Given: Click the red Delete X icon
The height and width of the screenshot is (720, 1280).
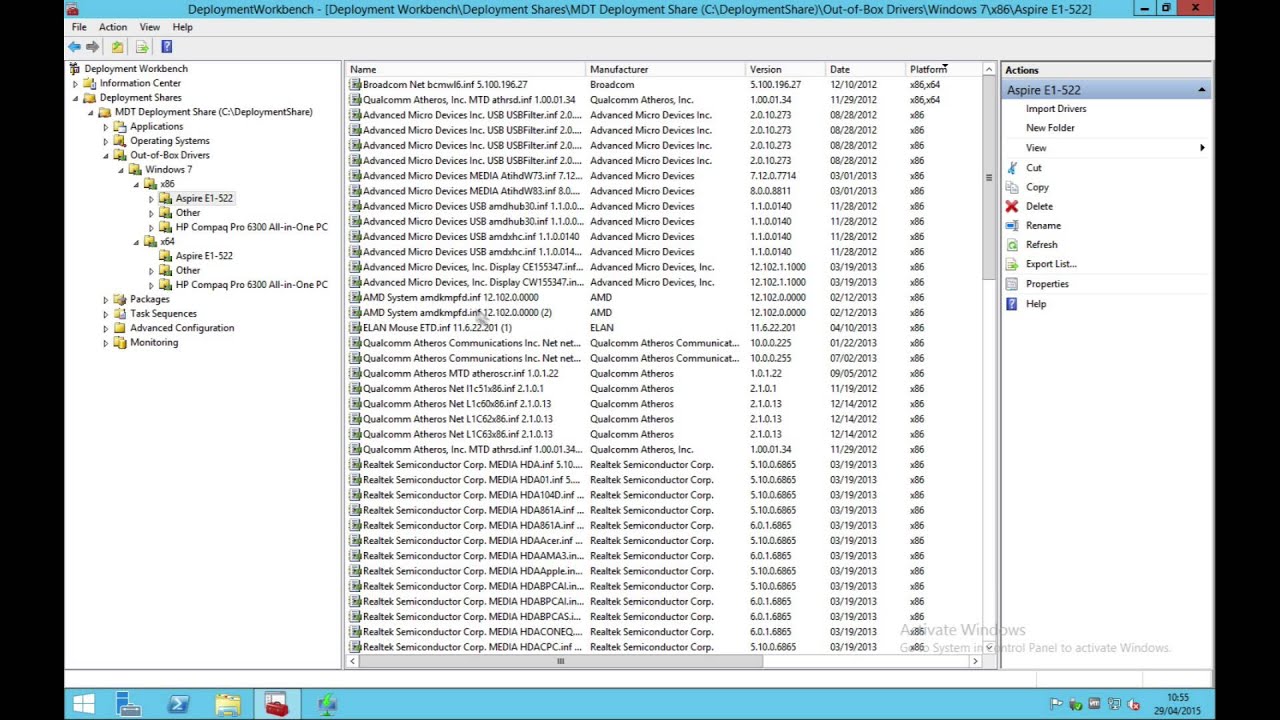Looking at the screenshot, I should (1012, 206).
